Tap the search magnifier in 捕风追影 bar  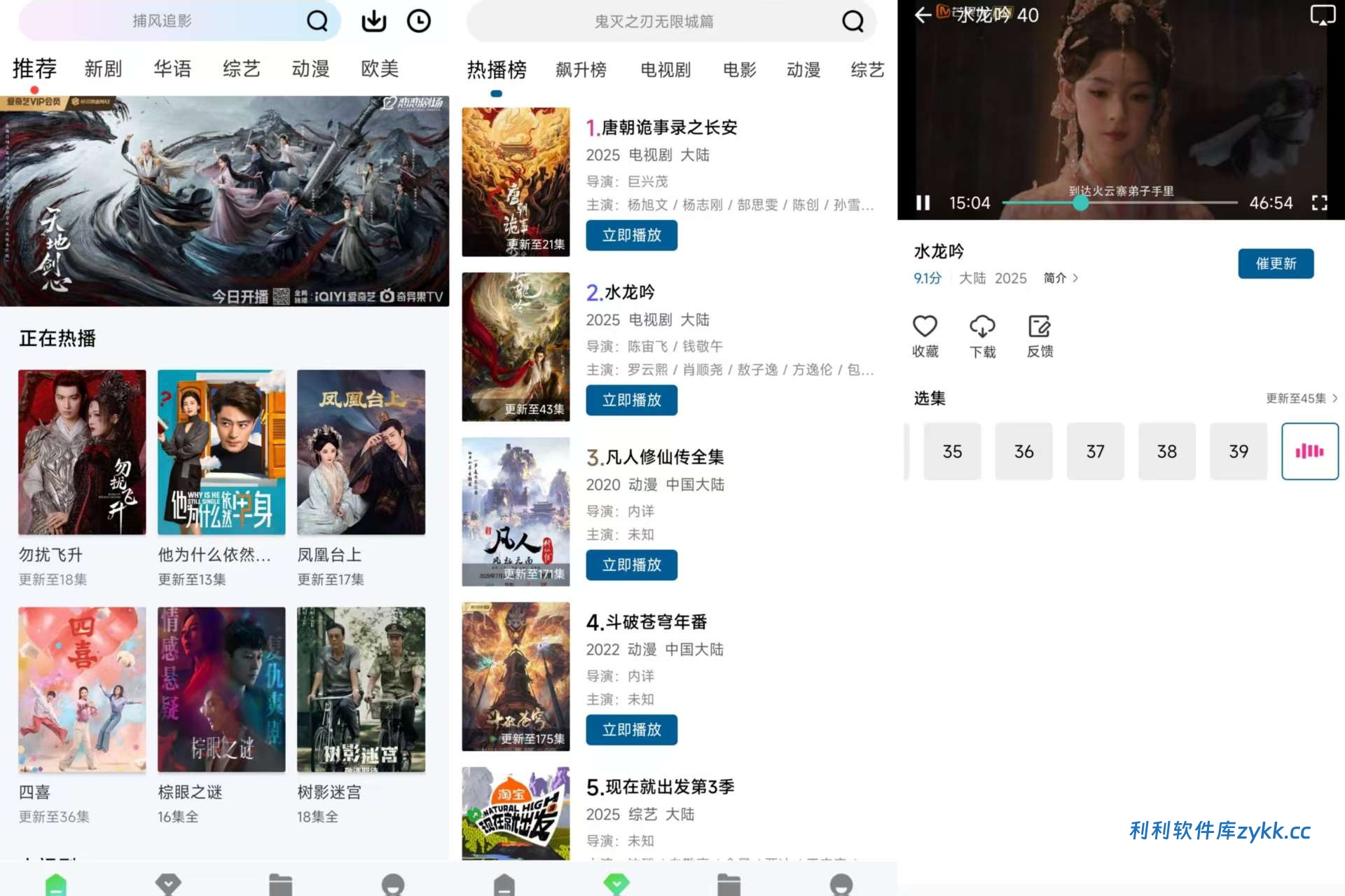pyautogui.click(x=317, y=21)
